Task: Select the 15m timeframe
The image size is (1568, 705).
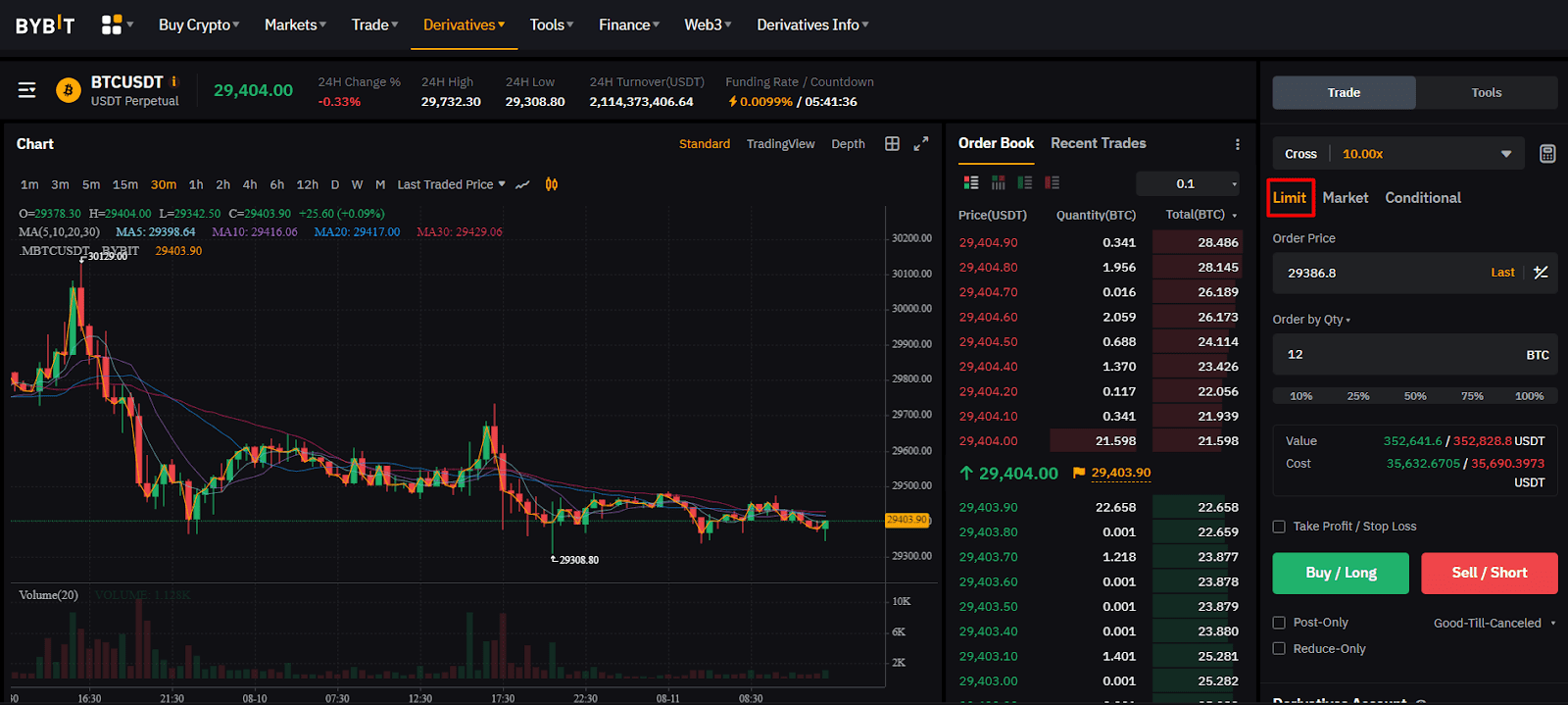Action: [125, 184]
